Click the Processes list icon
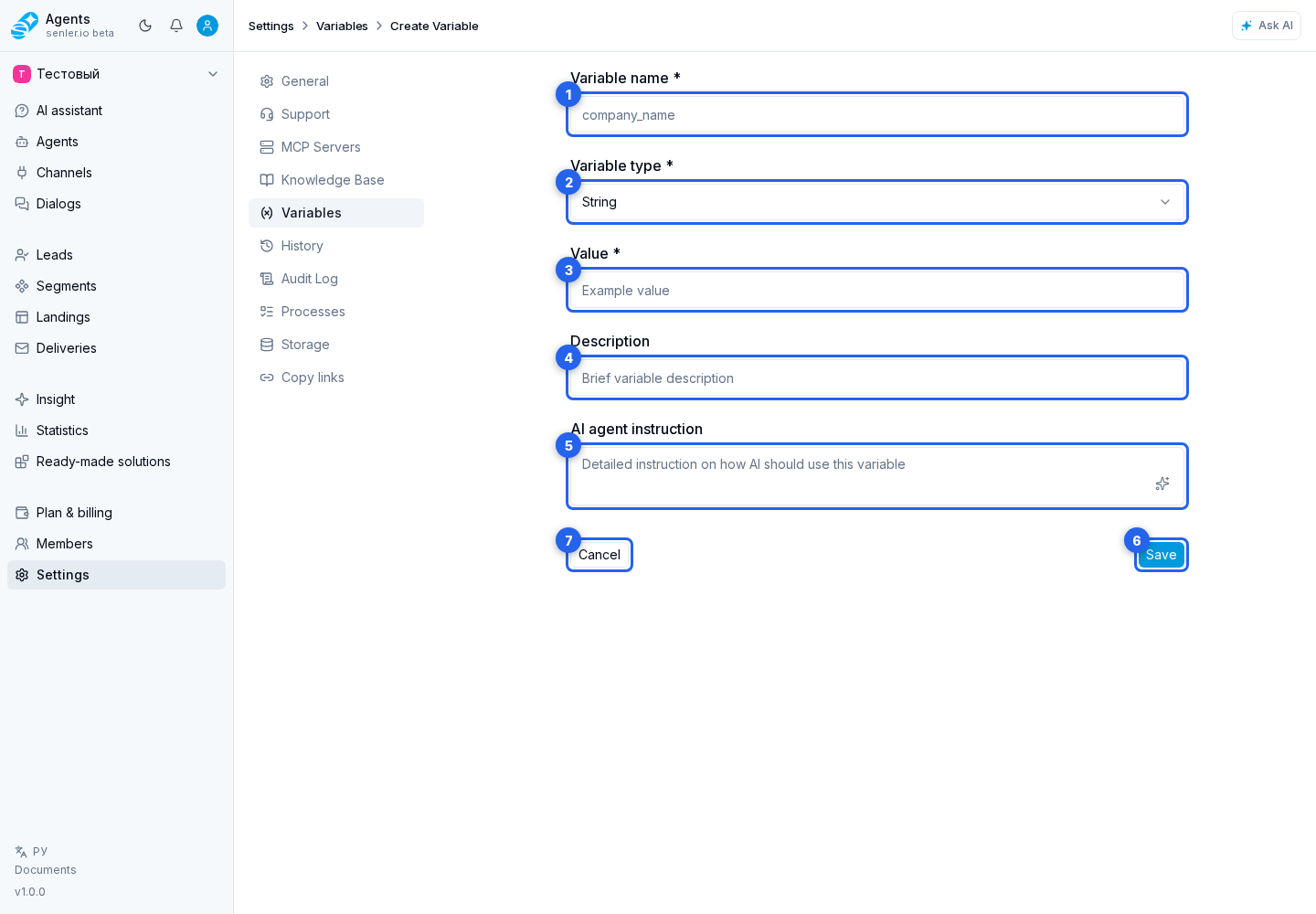This screenshot has width=1316, height=914. [x=267, y=312]
